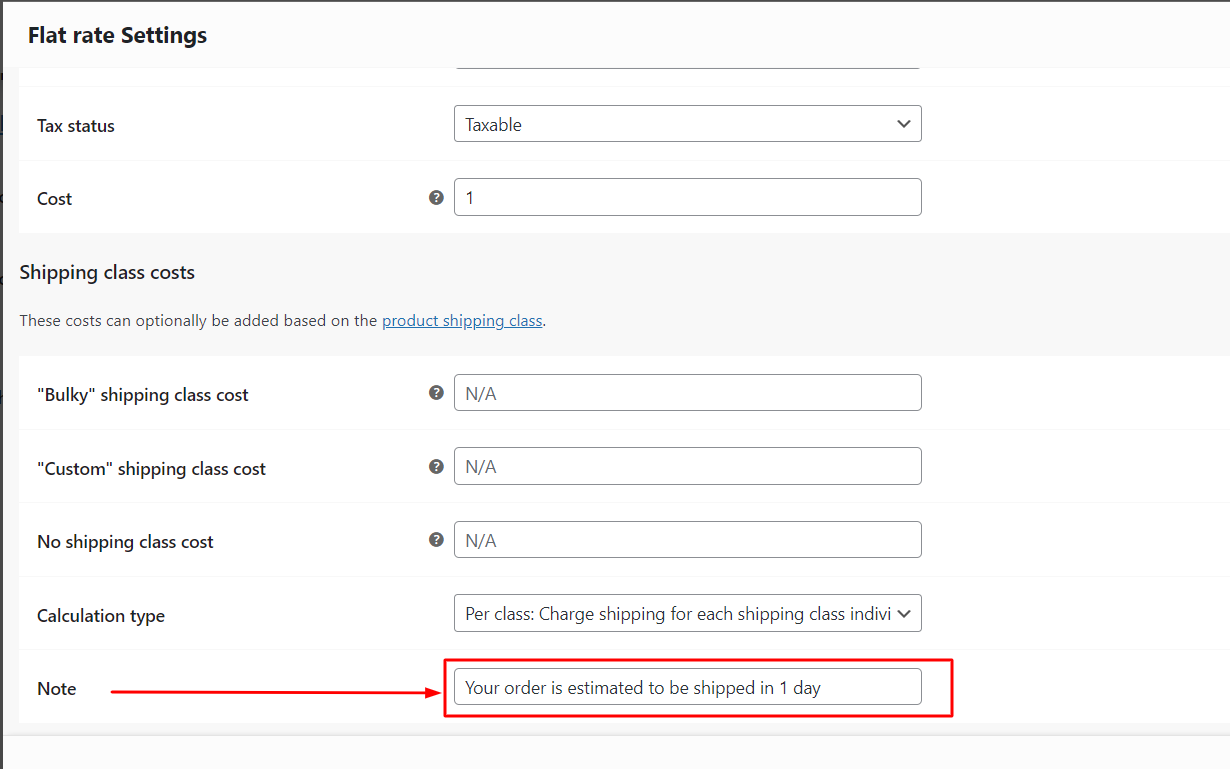
Task: Click the Tax status dropdown chevron
Action: pyautogui.click(x=903, y=123)
